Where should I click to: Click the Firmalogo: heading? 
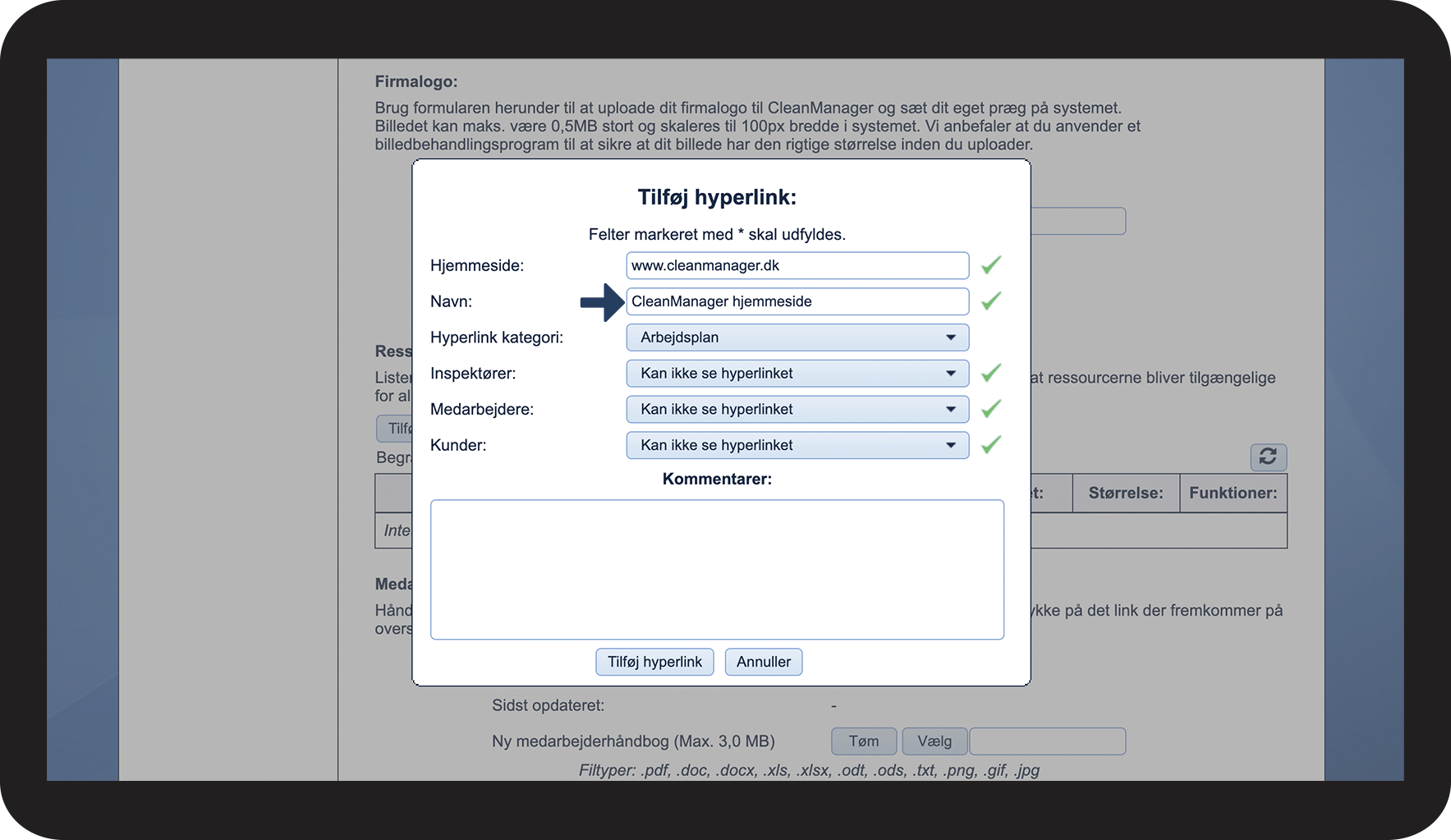point(416,82)
